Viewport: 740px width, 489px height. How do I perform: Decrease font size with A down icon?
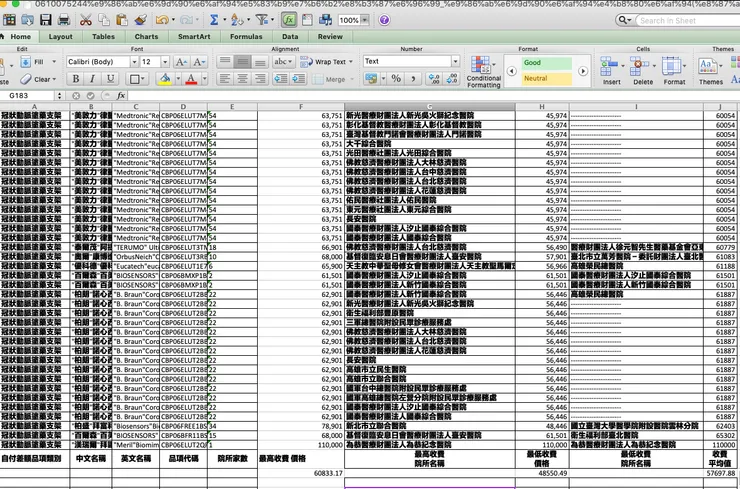click(199, 62)
